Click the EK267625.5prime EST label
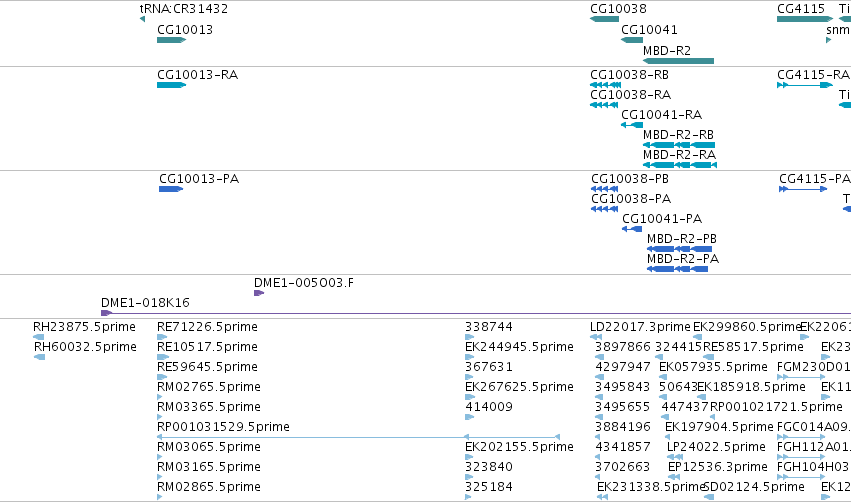This screenshot has width=851, height=502. click(519, 387)
